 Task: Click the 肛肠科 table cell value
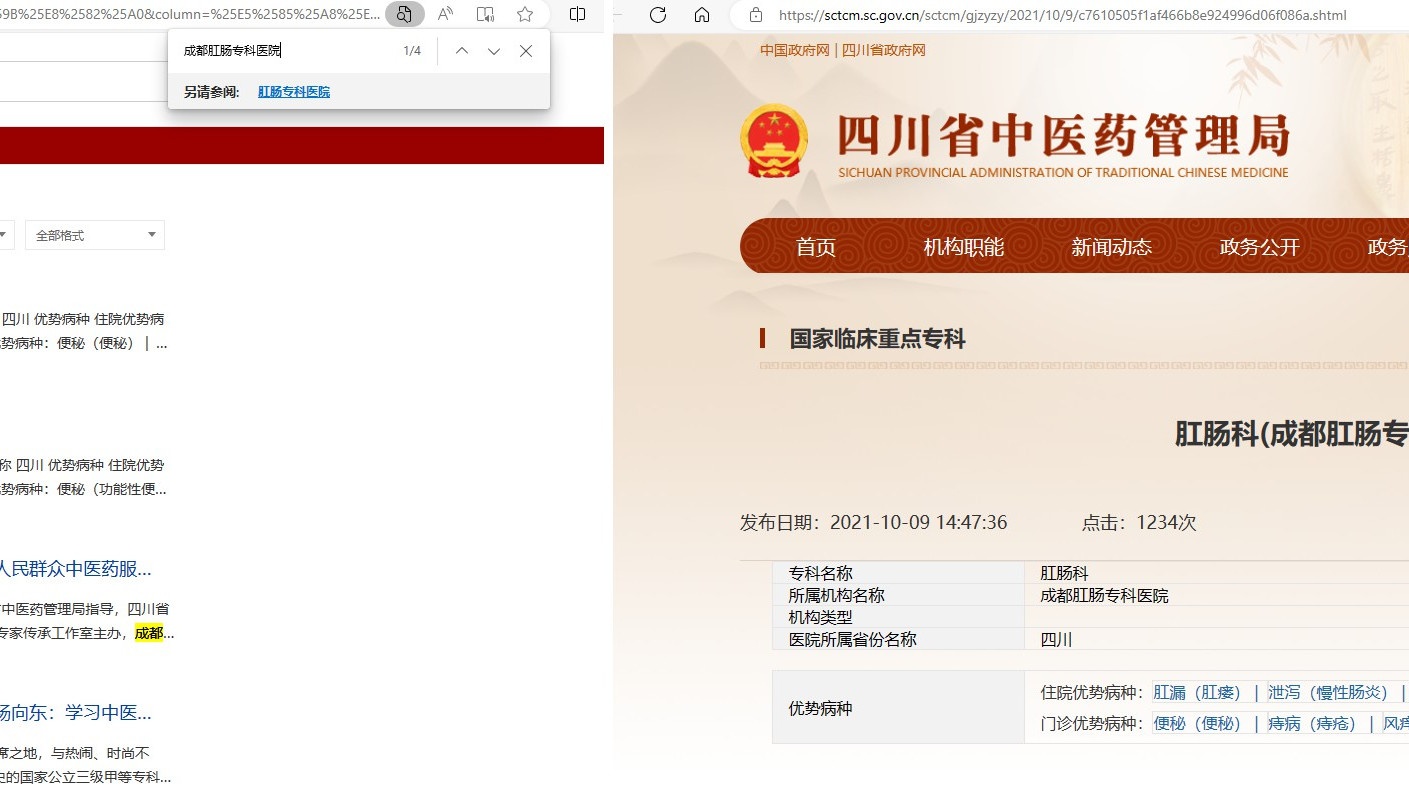(1064, 574)
